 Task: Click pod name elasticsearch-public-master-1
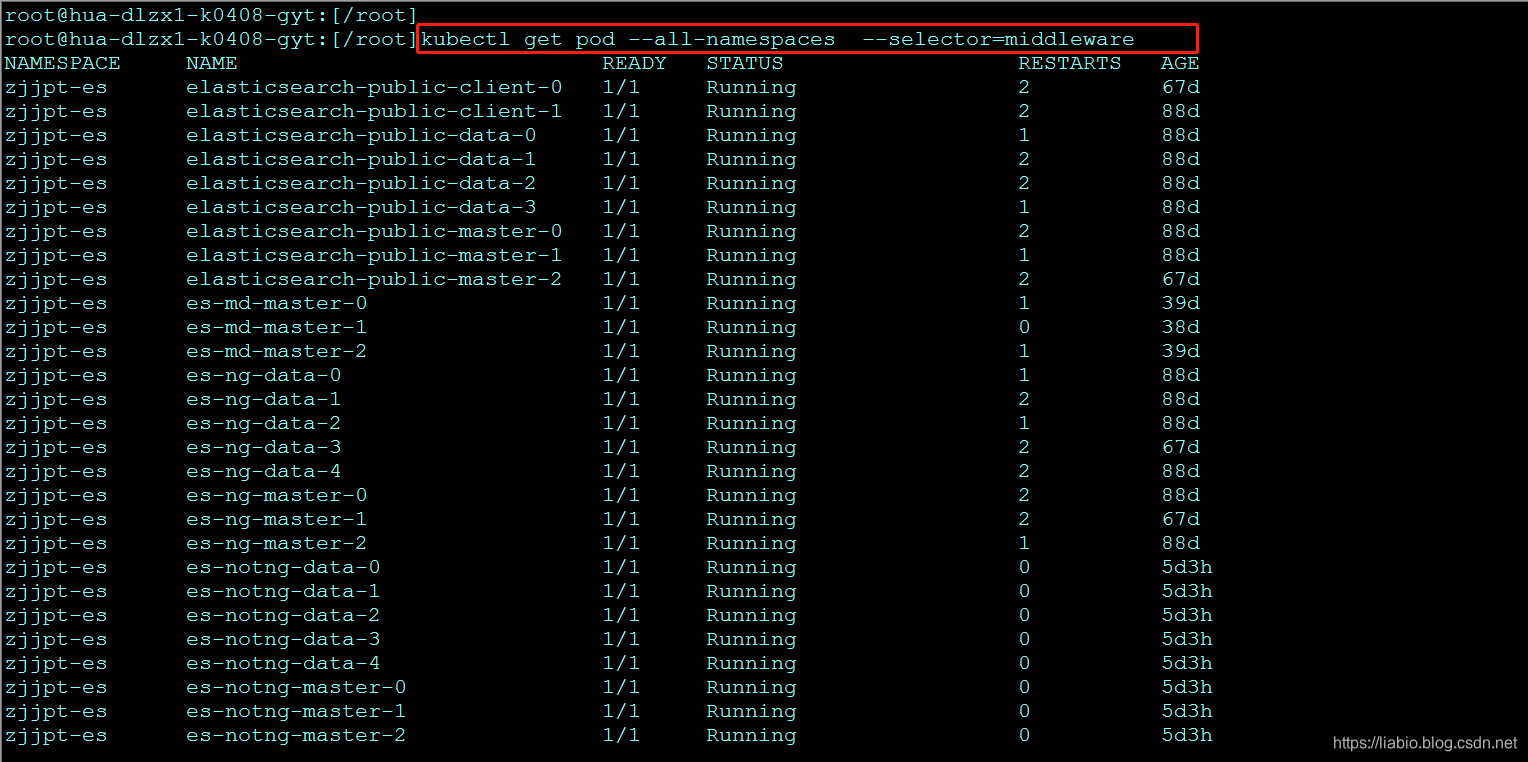(x=374, y=255)
